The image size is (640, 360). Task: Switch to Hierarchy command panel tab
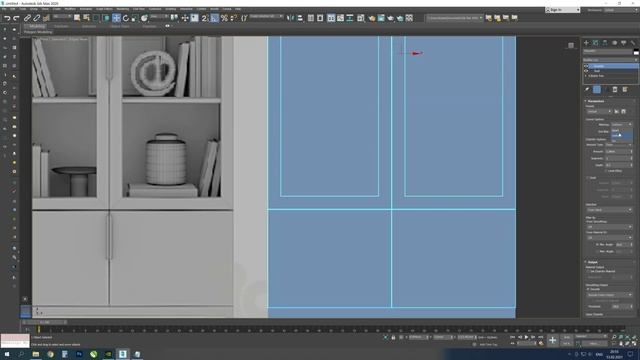(x=605, y=43)
